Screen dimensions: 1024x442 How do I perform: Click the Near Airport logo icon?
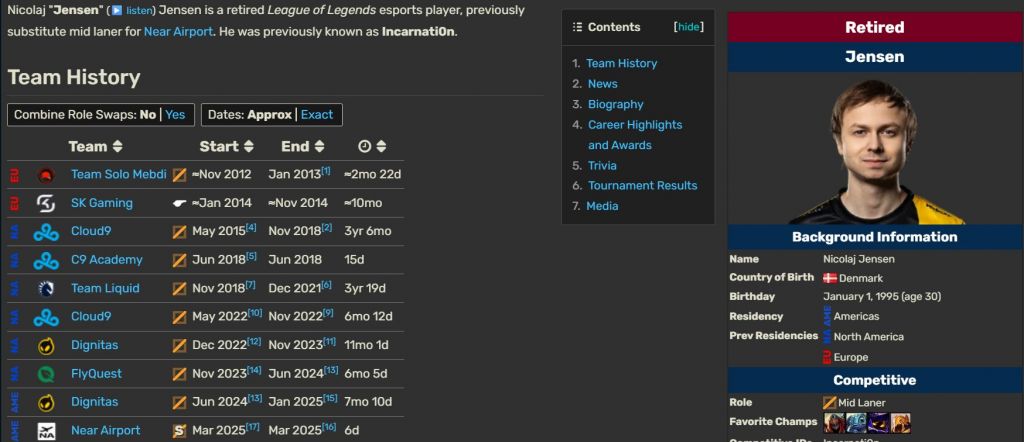pyautogui.click(x=45, y=431)
